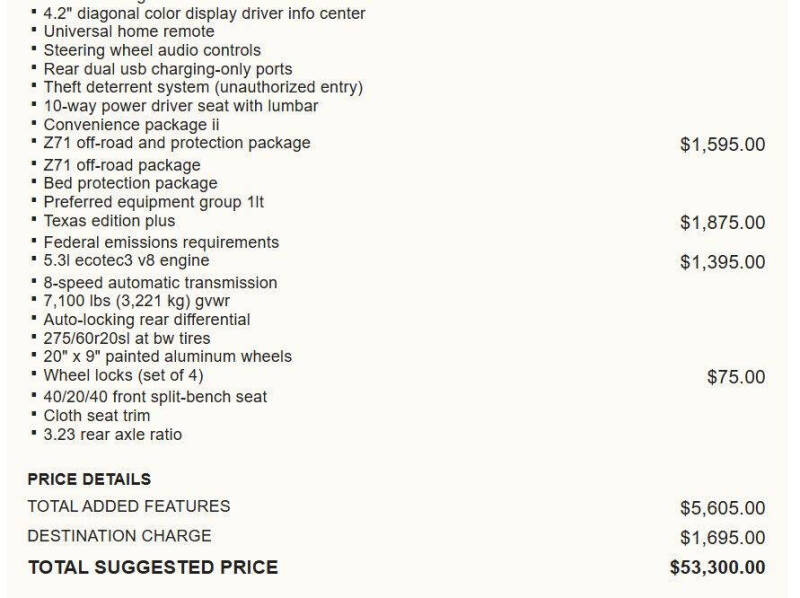The height and width of the screenshot is (598, 800).
Task: Click the 5.3l ecotec3 v8 engine entry
Action: click(126, 260)
